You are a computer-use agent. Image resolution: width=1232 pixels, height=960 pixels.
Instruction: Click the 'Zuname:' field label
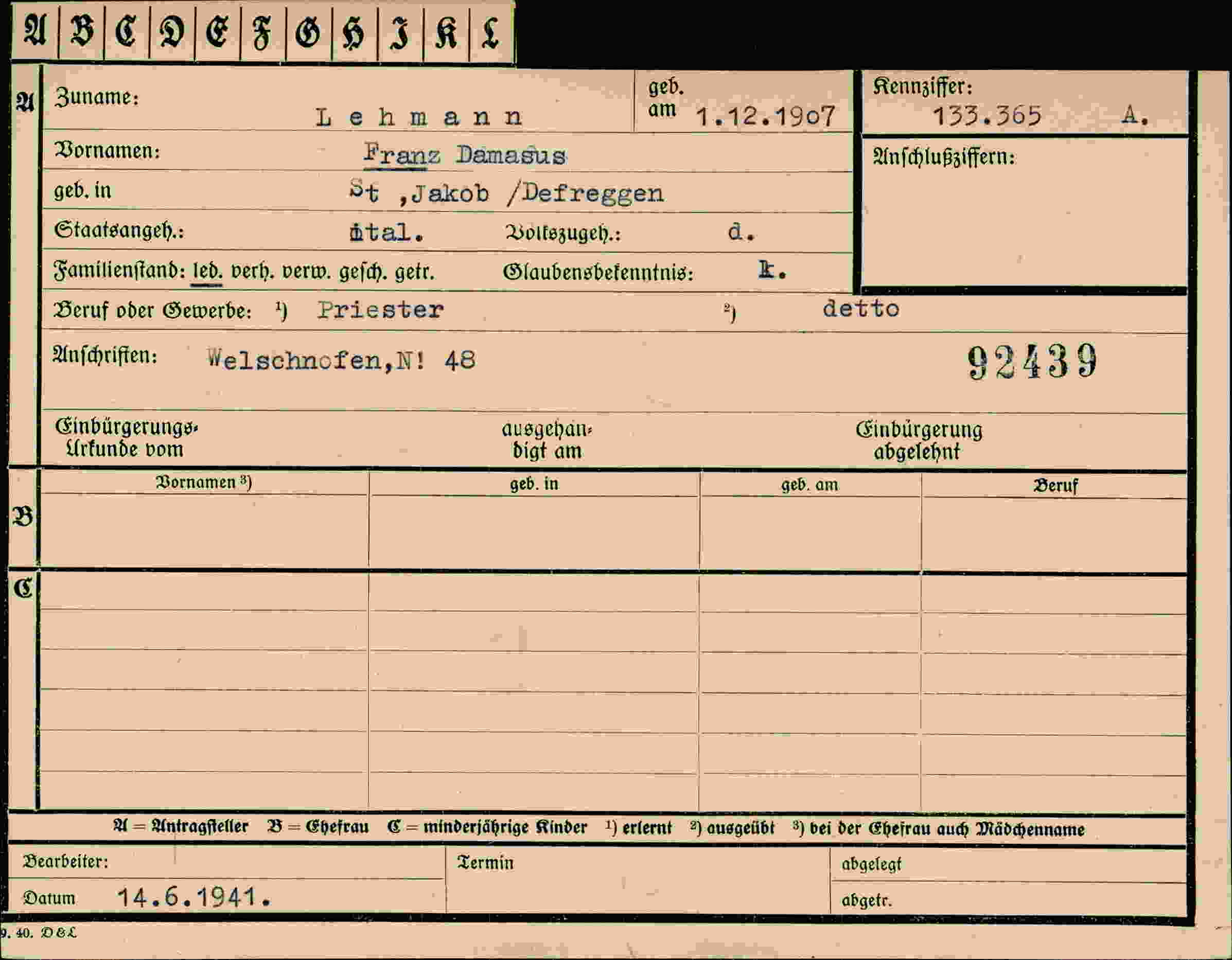(96, 98)
